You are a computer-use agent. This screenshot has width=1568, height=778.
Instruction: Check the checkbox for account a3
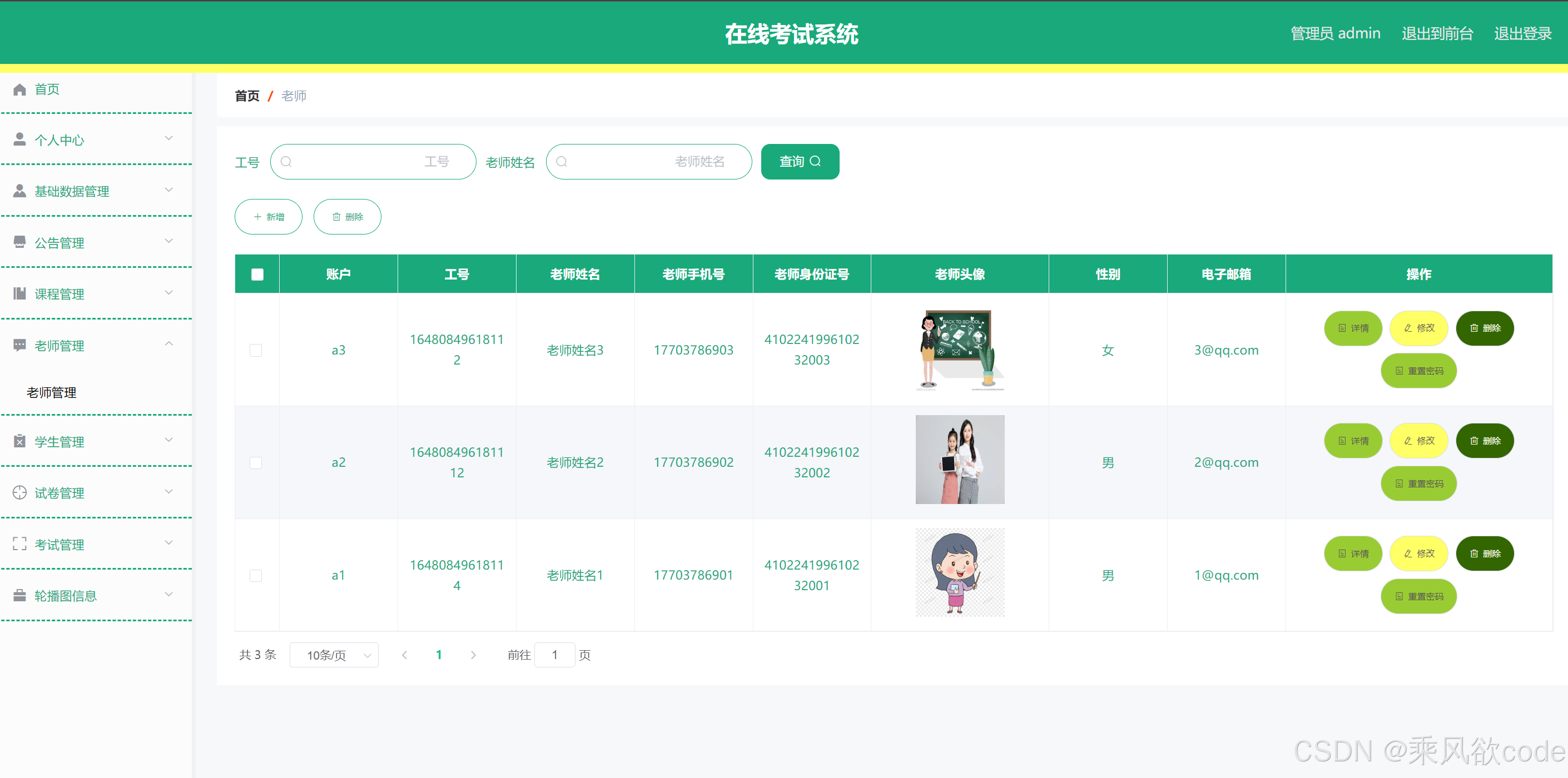pyautogui.click(x=256, y=350)
